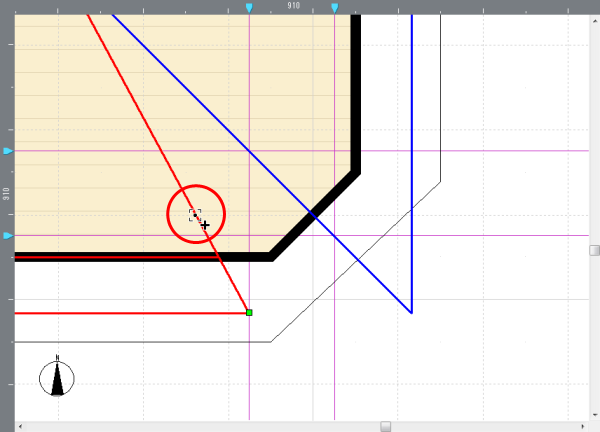Click the 910 dimension on left ruler
The width and height of the screenshot is (600, 432).
6,193
